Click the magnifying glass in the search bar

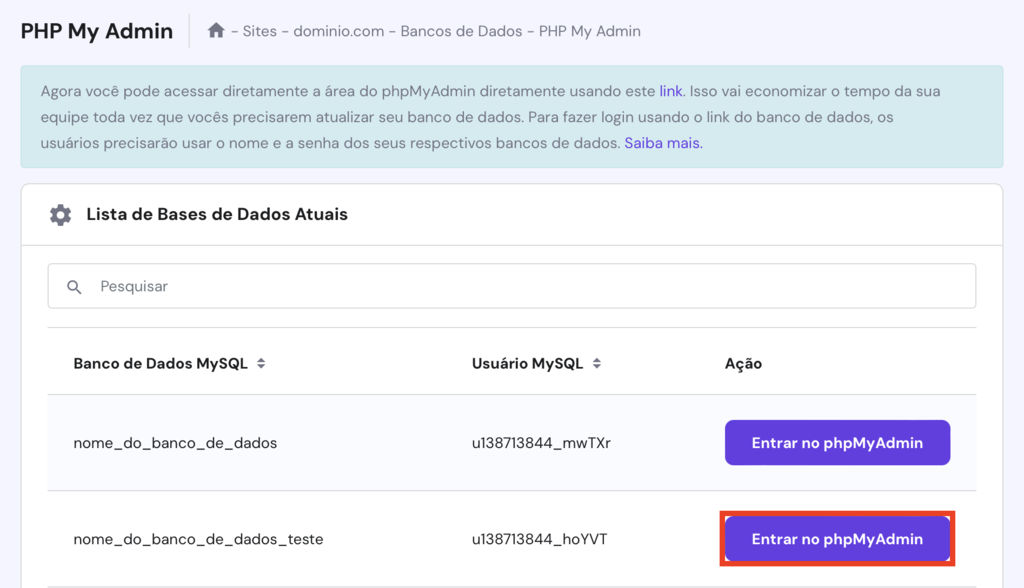[75, 286]
